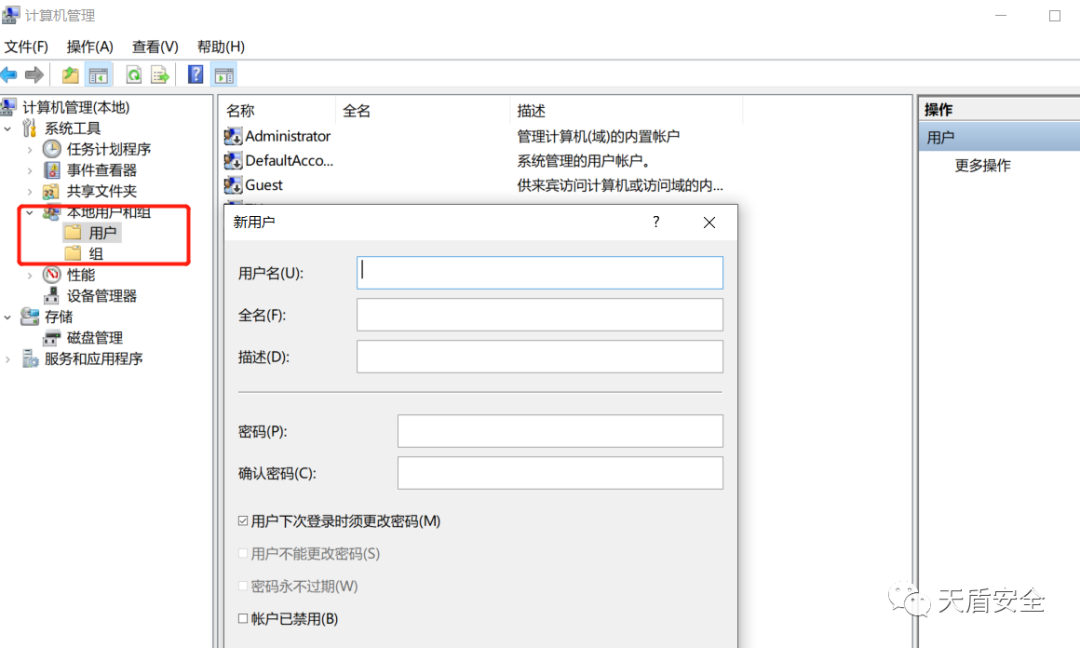1080x648 pixels.
Task: Close the 新用户 dialog
Action: point(709,222)
